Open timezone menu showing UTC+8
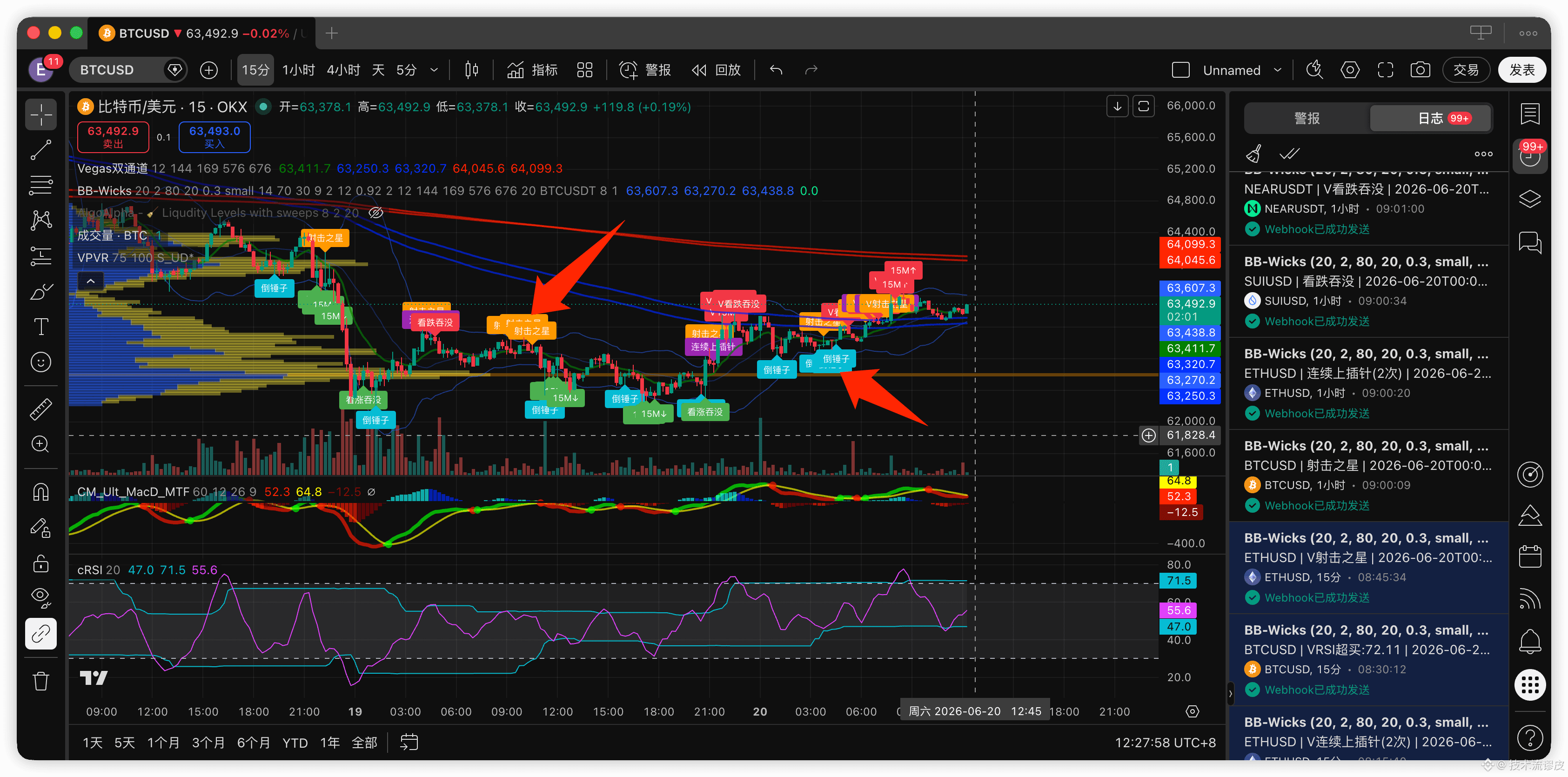 click(1165, 742)
